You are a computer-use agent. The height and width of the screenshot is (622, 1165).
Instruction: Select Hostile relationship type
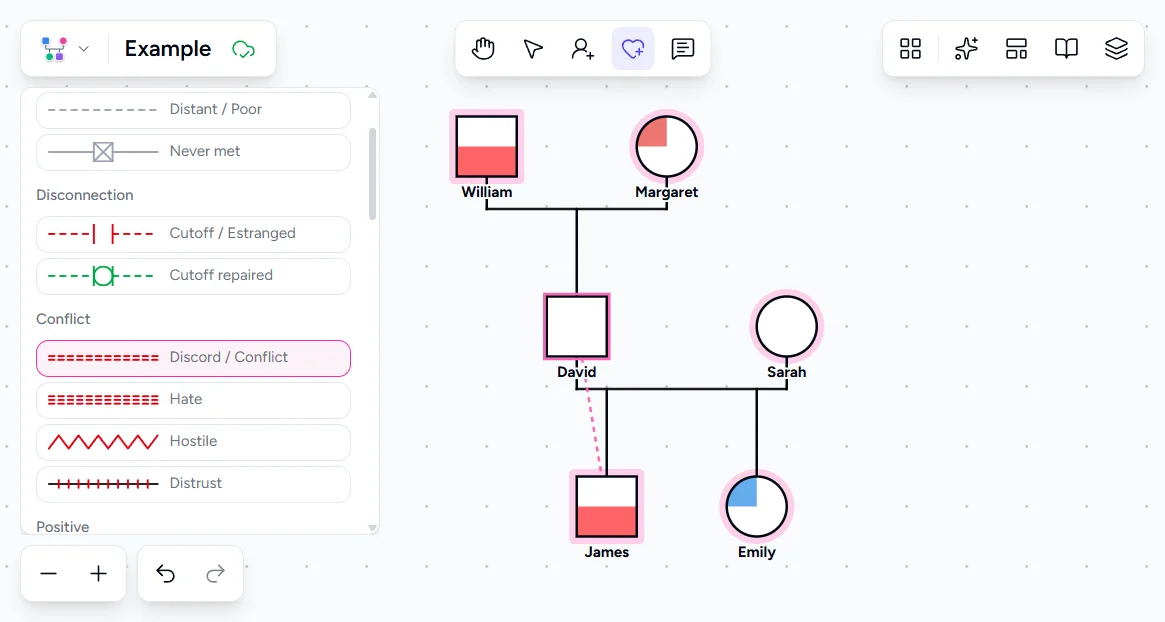click(x=193, y=442)
